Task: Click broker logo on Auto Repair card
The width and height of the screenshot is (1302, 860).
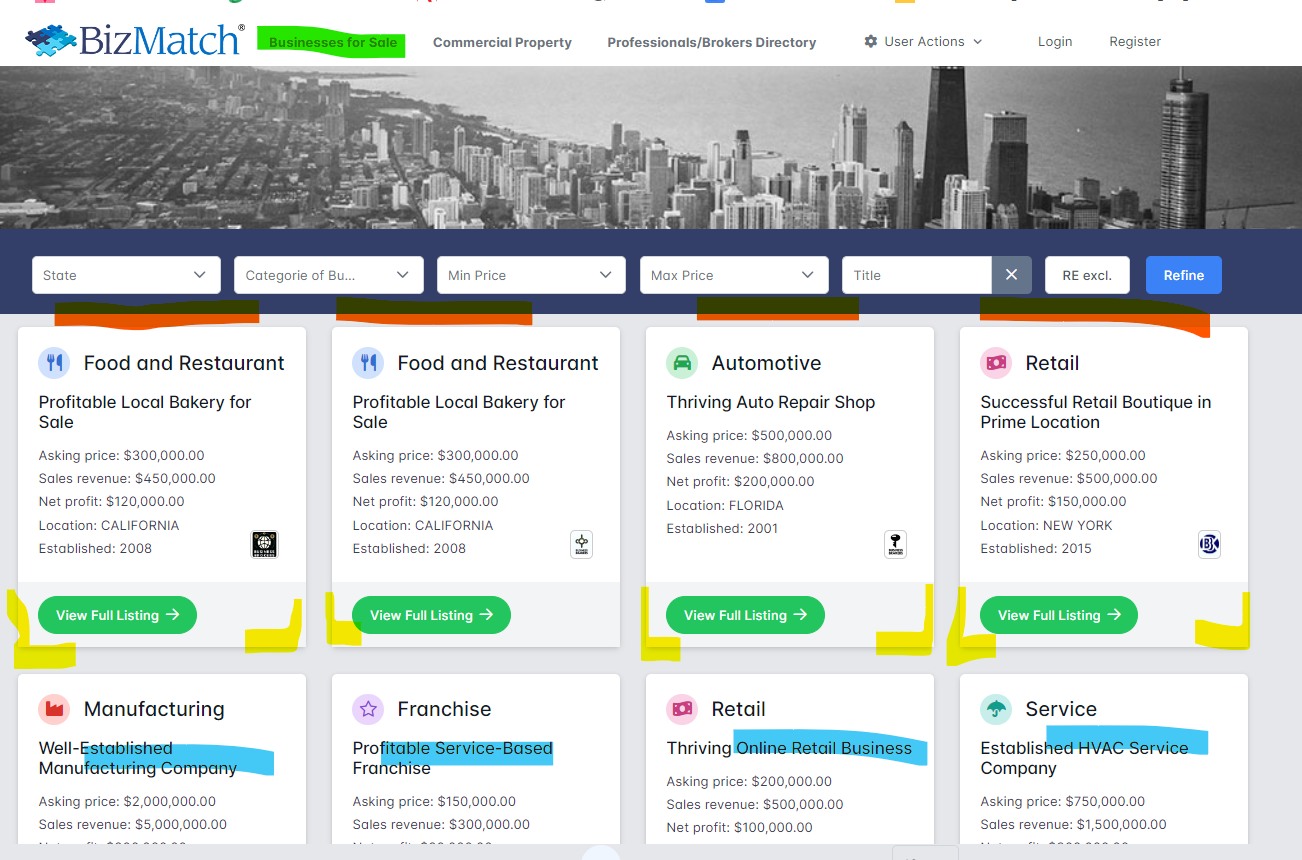Action: coord(895,544)
